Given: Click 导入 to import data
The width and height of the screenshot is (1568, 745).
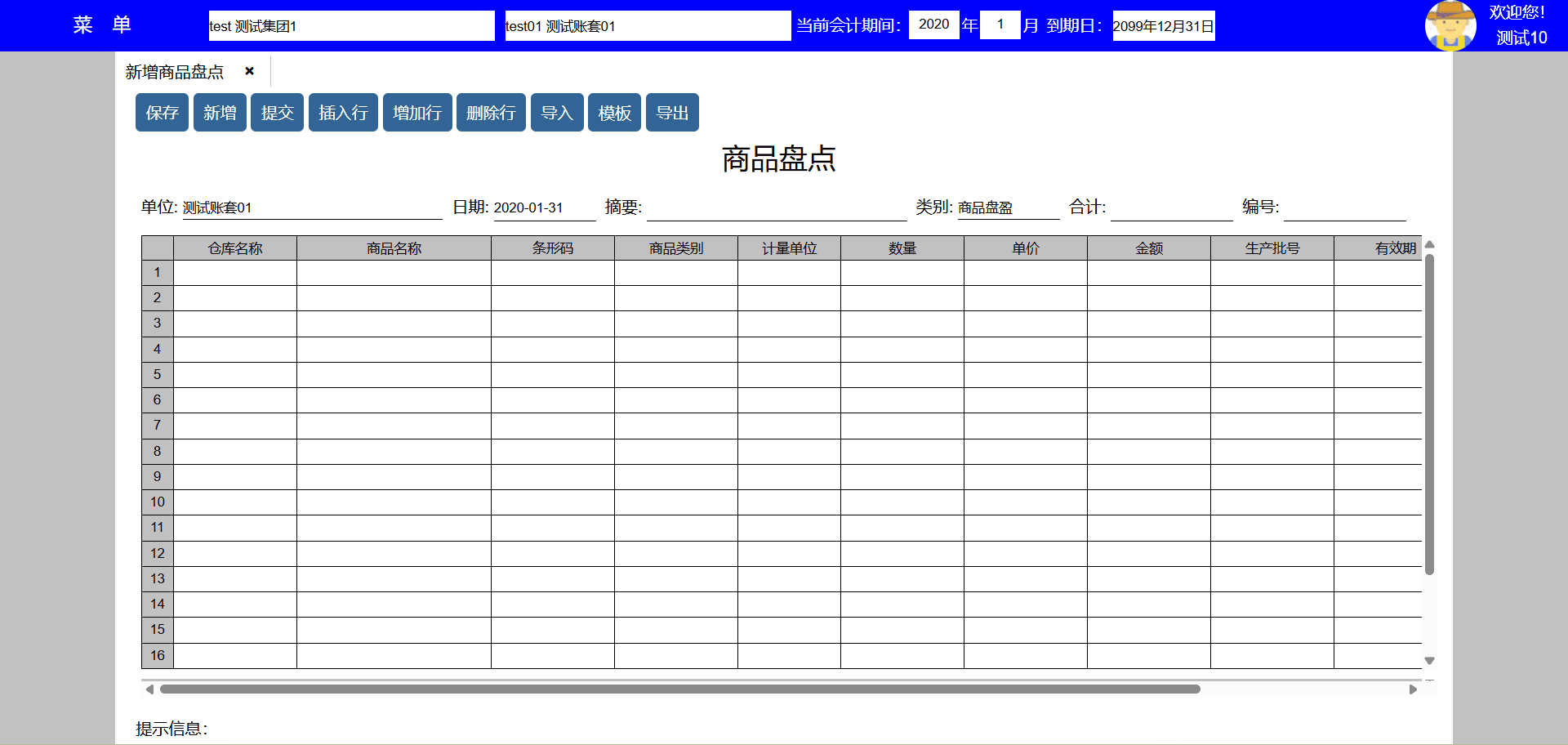Looking at the screenshot, I should pyautogui.click(x=557, y=113).
